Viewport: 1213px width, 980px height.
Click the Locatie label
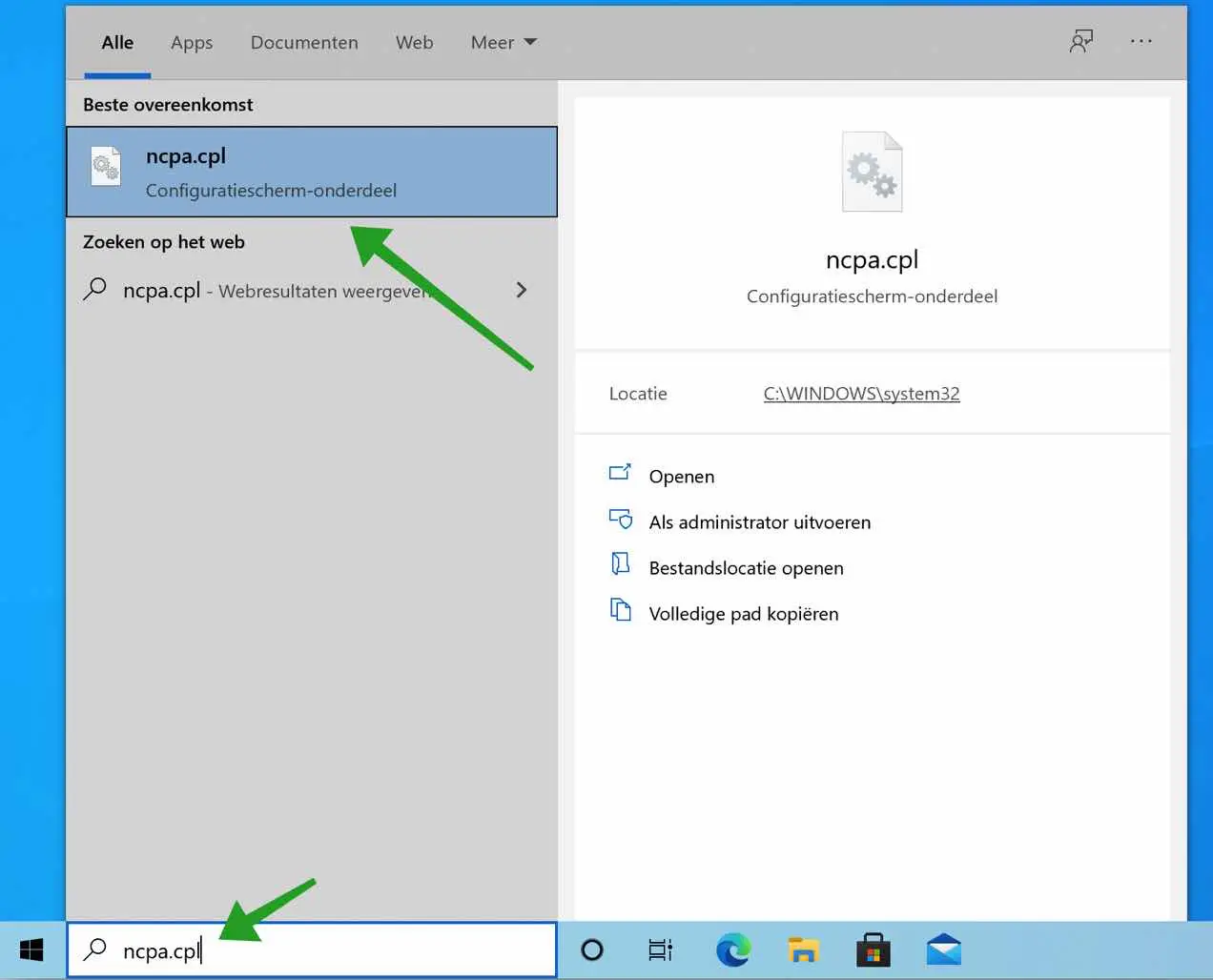pyautogui.click(x=638, y=394)
